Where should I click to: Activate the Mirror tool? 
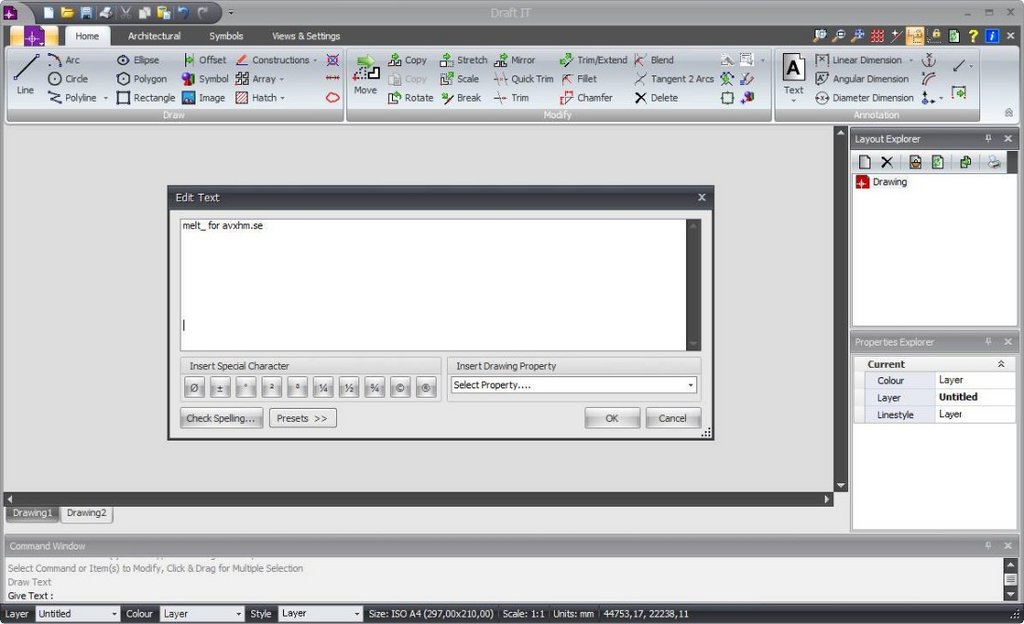click(515, 60)
